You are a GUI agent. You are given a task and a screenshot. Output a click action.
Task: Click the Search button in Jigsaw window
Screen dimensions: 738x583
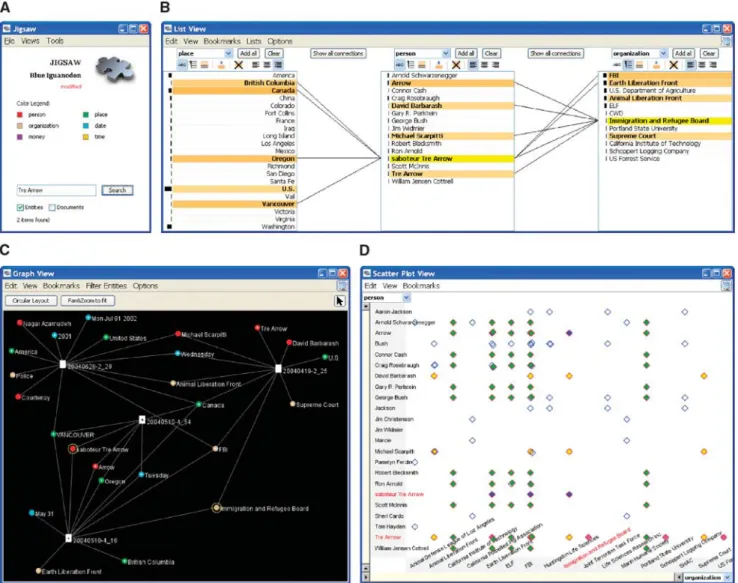click(x=117, y=190)
